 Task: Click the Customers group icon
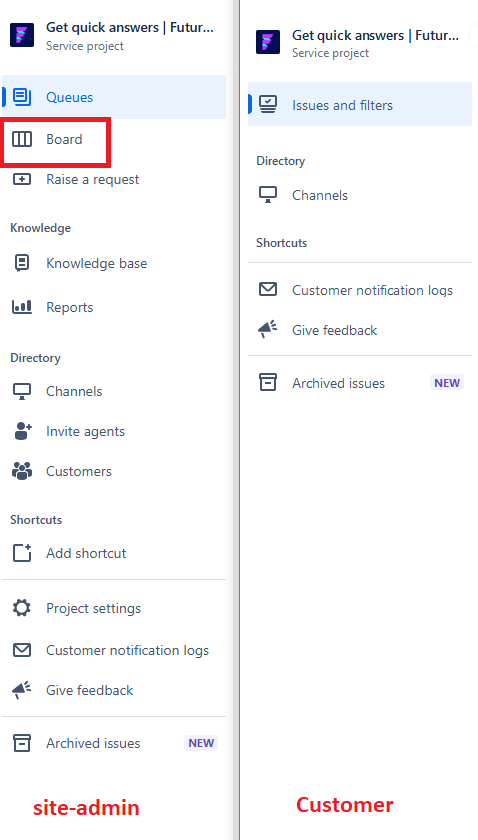[x=22, y=471]
